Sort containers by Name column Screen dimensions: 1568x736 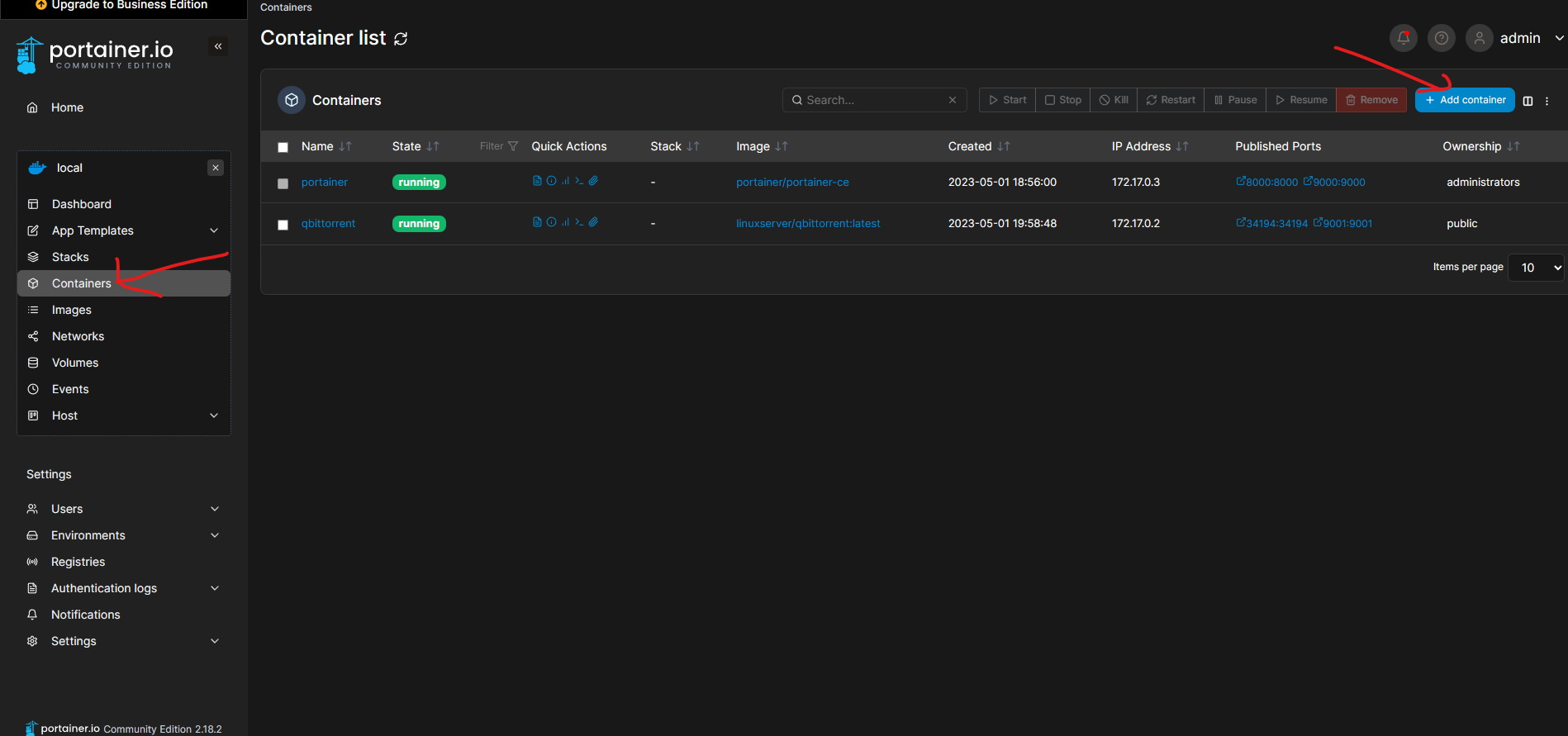[326, 146]
